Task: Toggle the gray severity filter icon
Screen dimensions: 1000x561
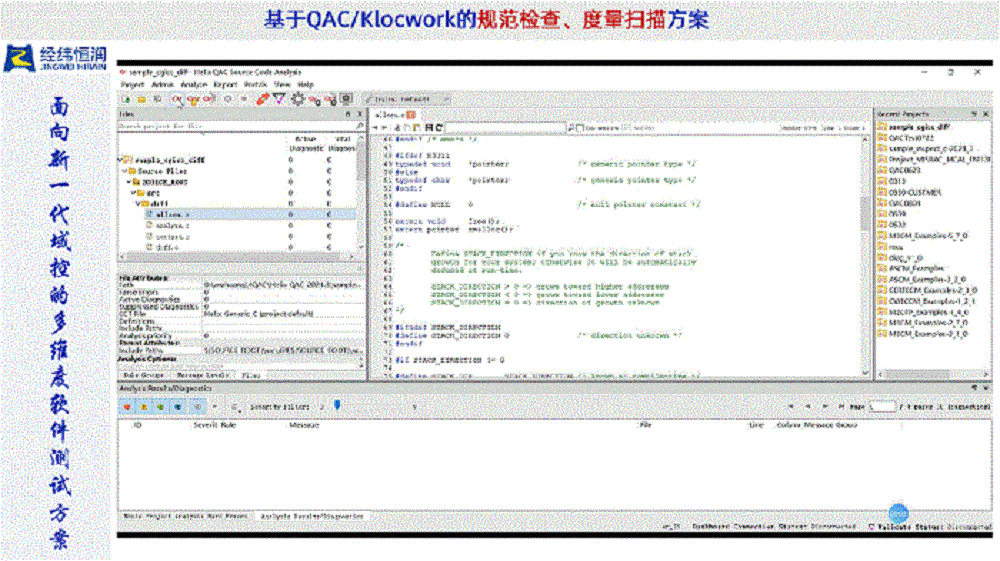Action: 198,407
